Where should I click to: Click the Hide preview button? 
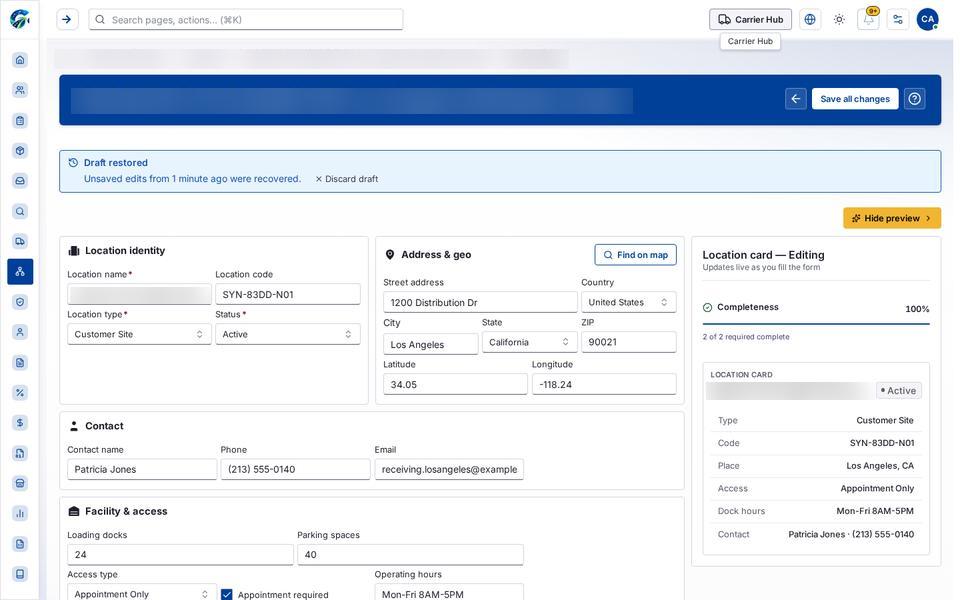tap(892, 219)
